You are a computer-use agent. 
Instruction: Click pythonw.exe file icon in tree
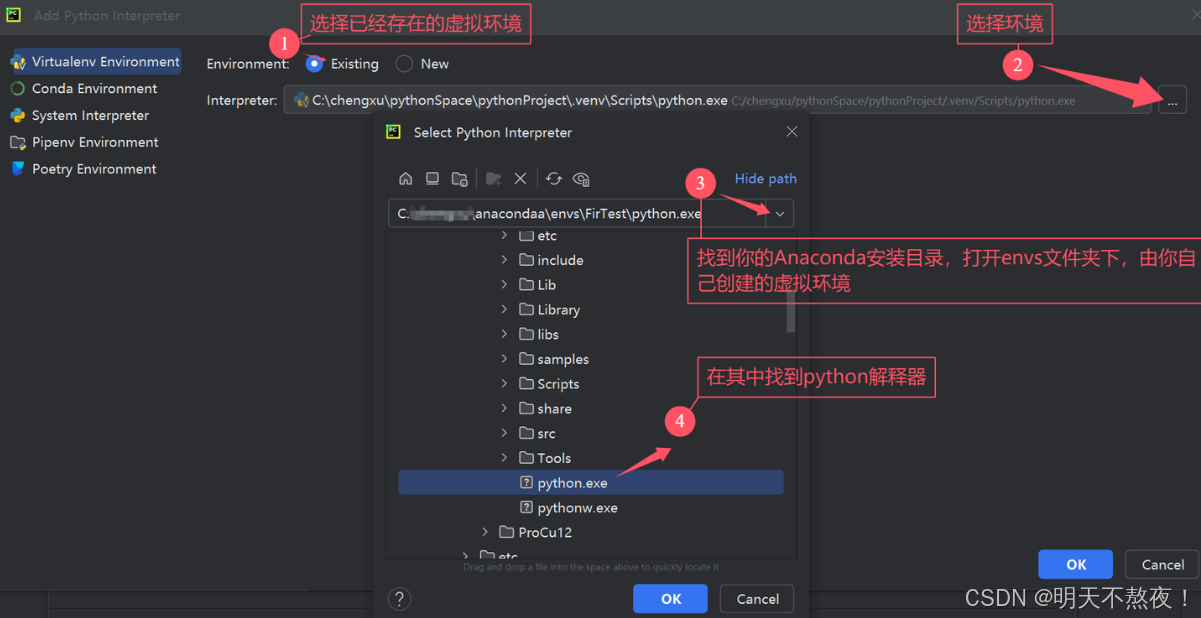pyautogui.click(x=527, y=508)
